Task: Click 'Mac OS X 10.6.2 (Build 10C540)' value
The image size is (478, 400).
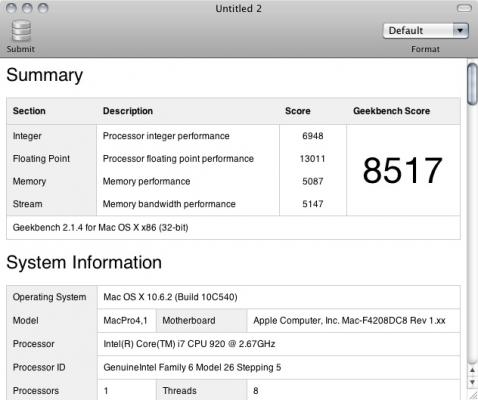Action: click(x=170, y=297)
